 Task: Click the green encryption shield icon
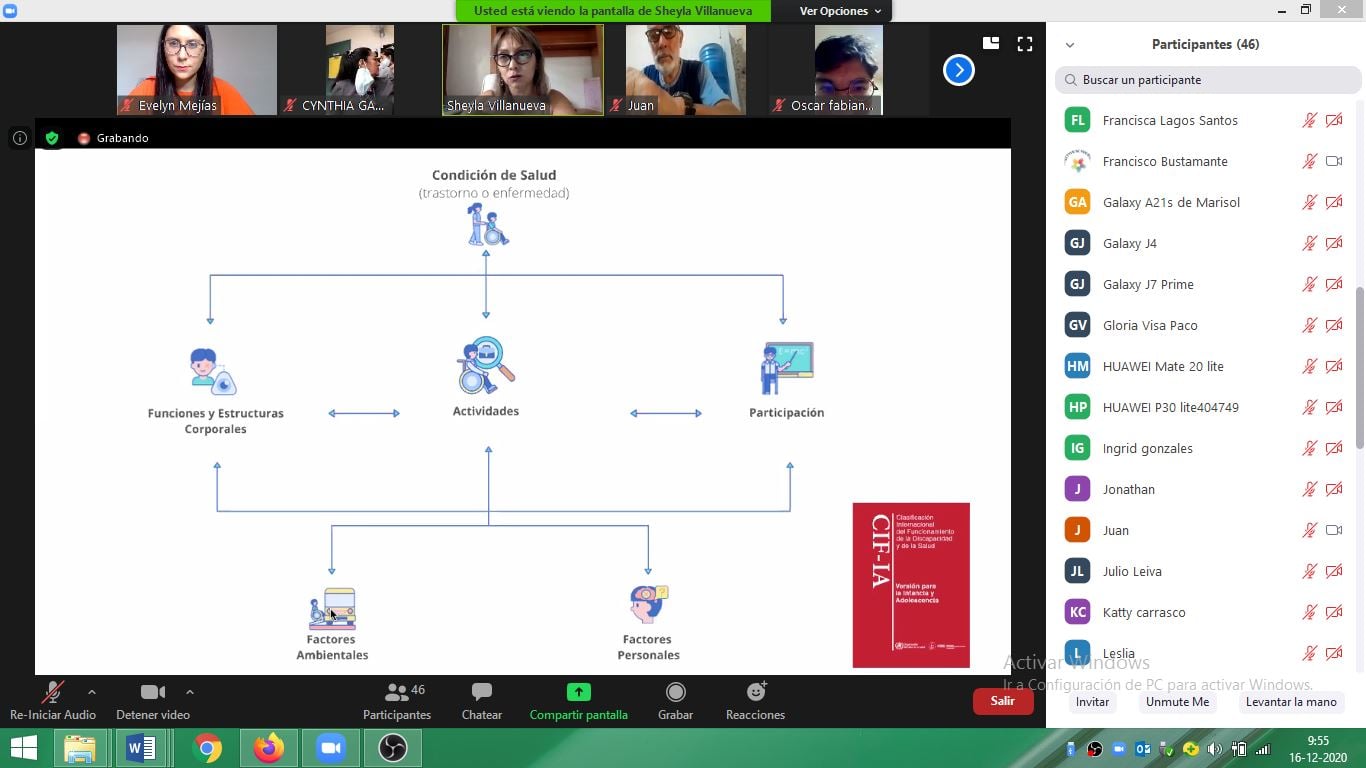[52, 138]
